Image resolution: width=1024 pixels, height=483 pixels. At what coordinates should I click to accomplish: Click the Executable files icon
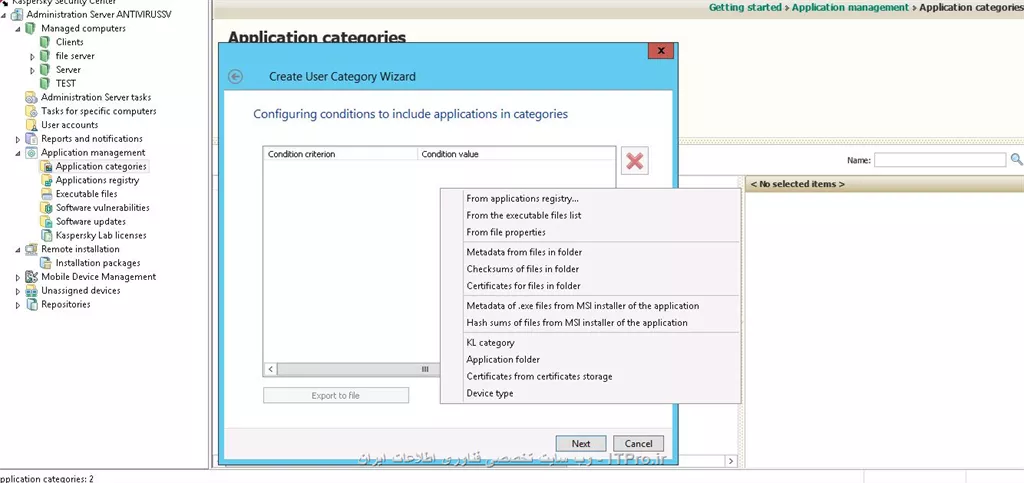click(46, 194)
